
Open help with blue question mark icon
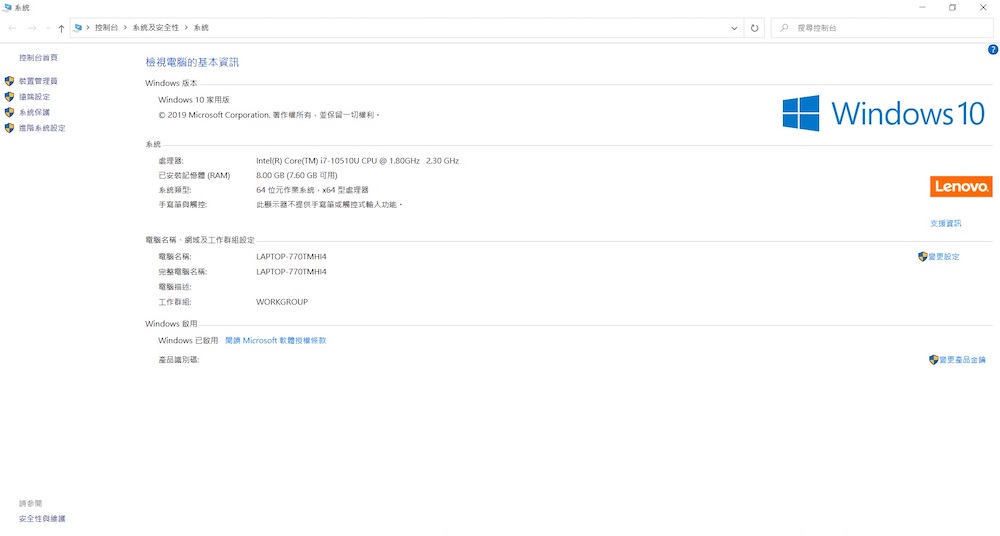click(993, 50)
